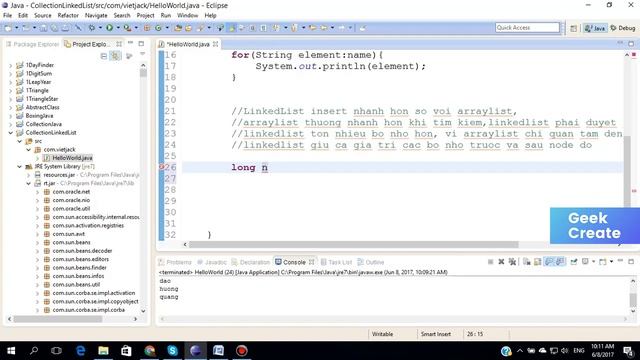640x360 pixels.
Task: Switch to the Task List tab
Action: 336,262
